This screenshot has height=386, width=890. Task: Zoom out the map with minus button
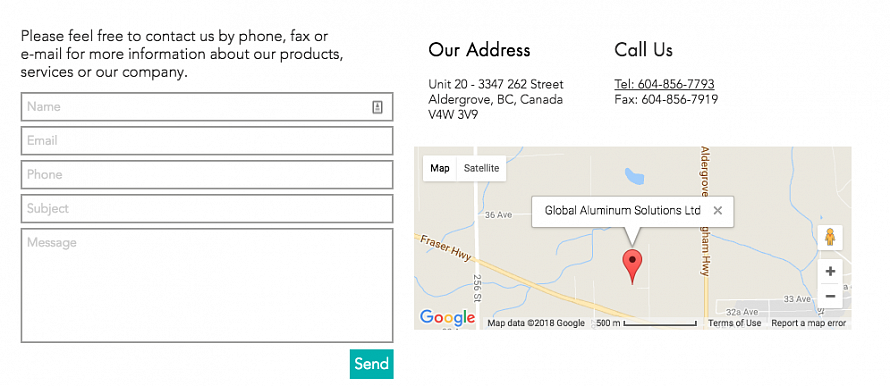point(830,296)
